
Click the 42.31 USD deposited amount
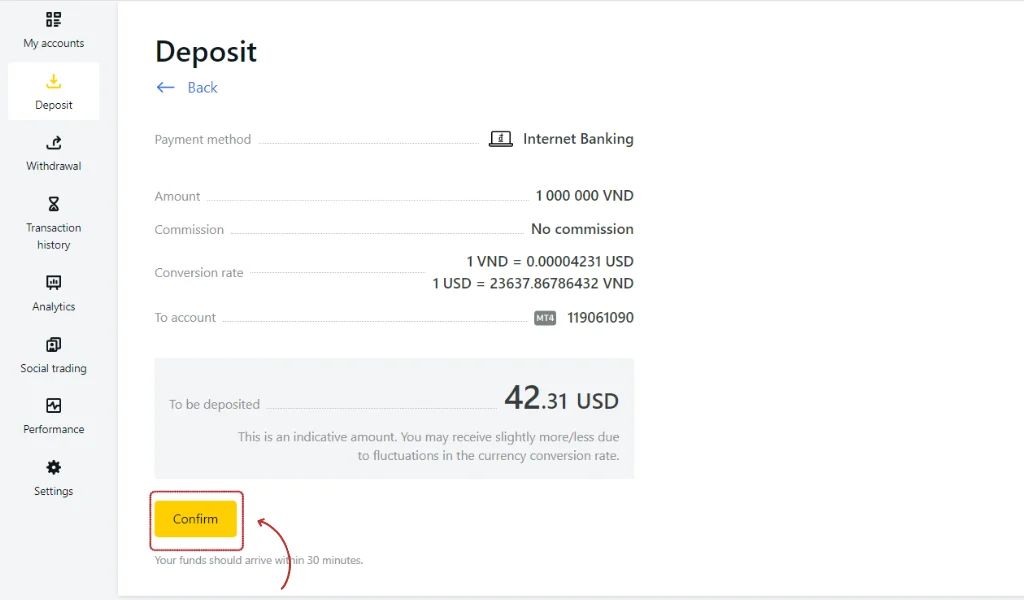560,398
